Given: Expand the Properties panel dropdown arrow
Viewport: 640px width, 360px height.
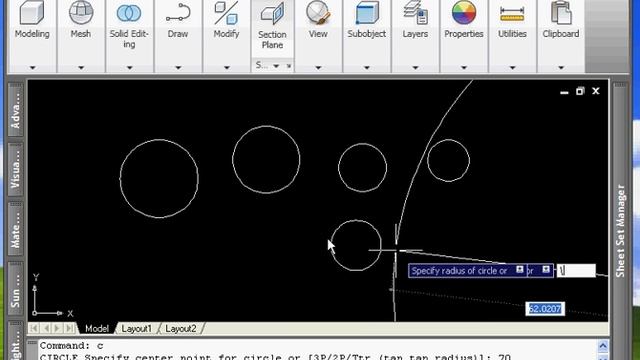Looking at the screenshot, I should [464, 67].
